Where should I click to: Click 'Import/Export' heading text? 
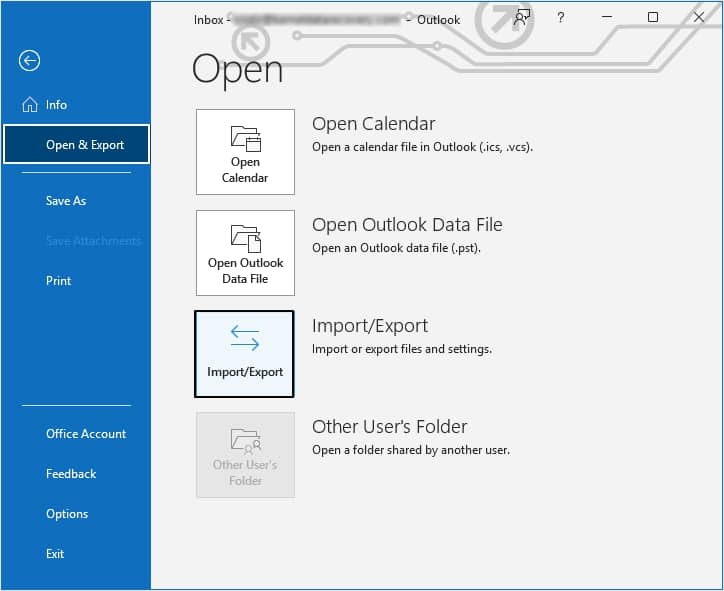[370, 326]
